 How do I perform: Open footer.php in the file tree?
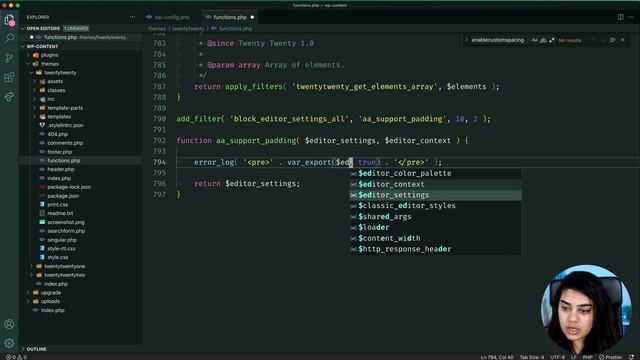(x=60, y=152)
